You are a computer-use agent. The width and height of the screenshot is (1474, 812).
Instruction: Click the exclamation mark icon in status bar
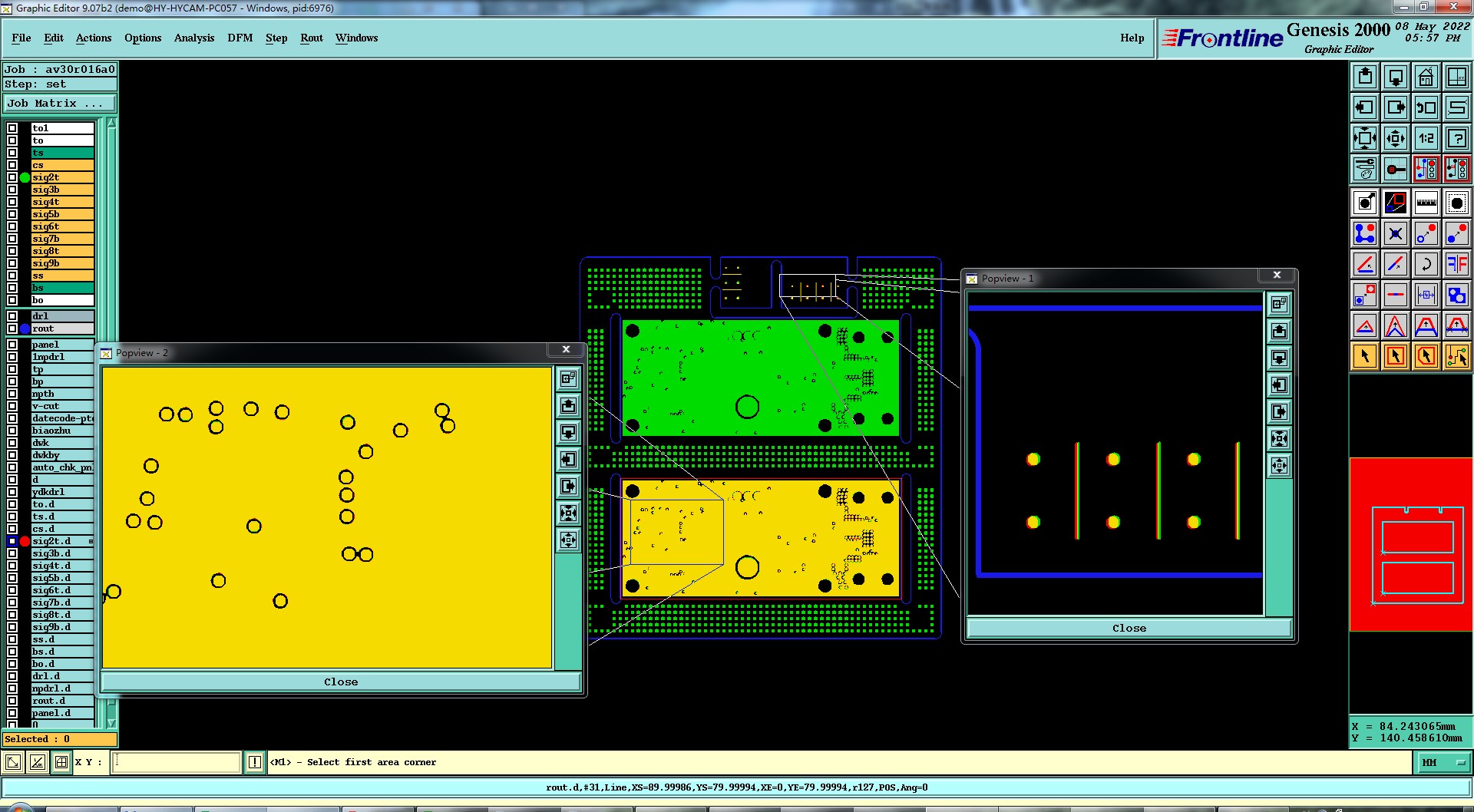tap(255, 762)
